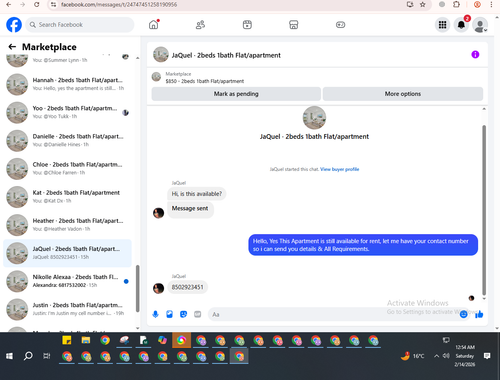Viewport: 500px width, 380px height.
Task: Click the phone number message 8502923451
Action: 187,287
